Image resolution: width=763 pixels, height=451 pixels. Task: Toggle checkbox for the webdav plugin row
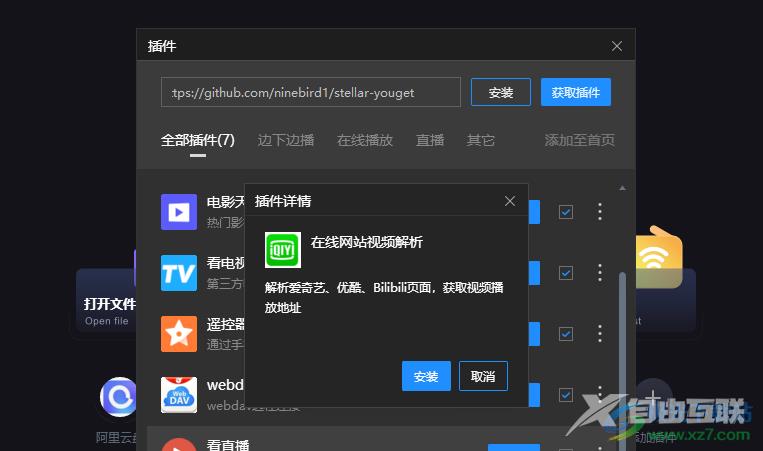tap(565, 395)
